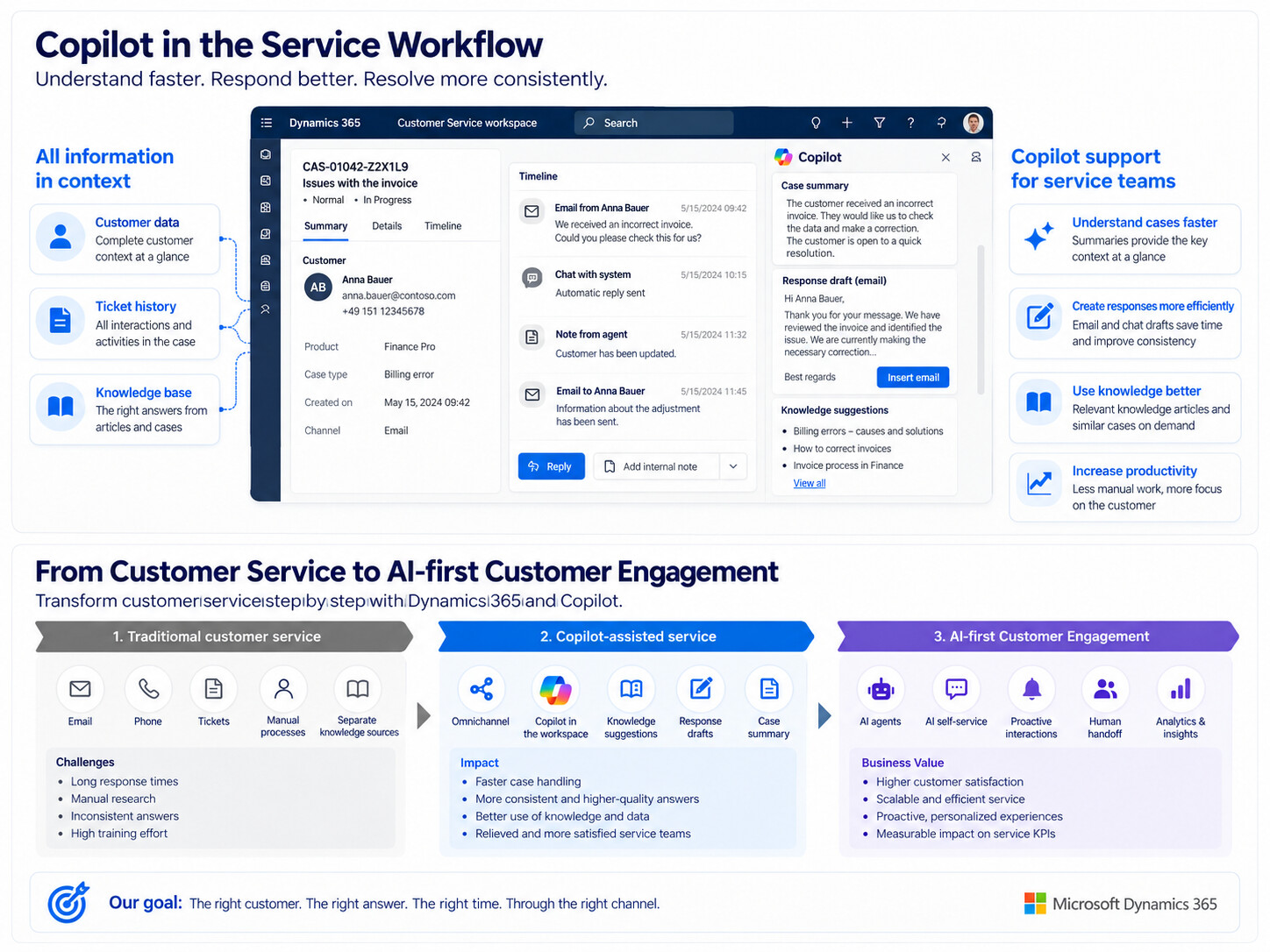Image resolution: width=1270 pixels, height=952 pixels.
Task: Click the Omnichannel share icon
Action: click(x=482, y=689)
